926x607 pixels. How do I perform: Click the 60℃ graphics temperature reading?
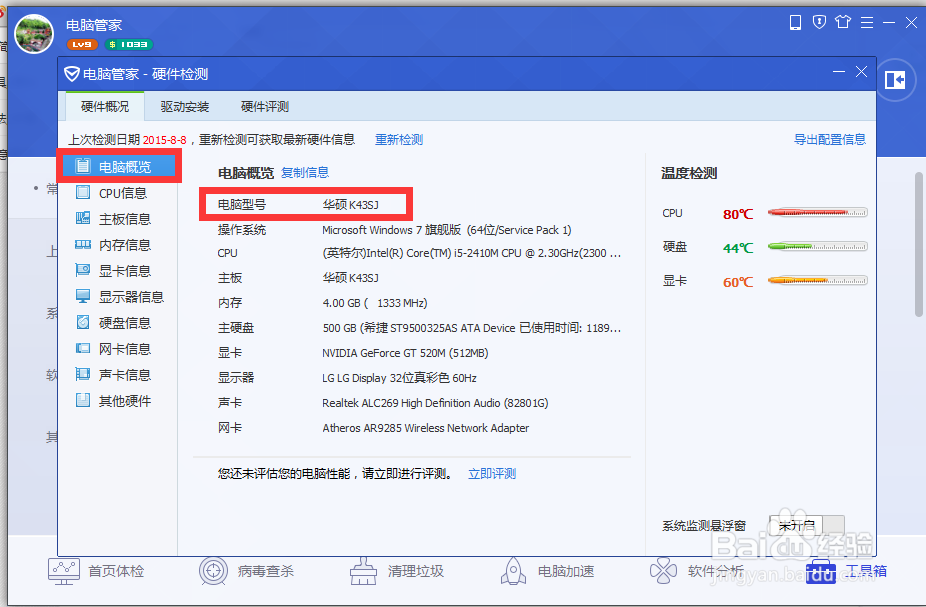(x=738, y=282)
